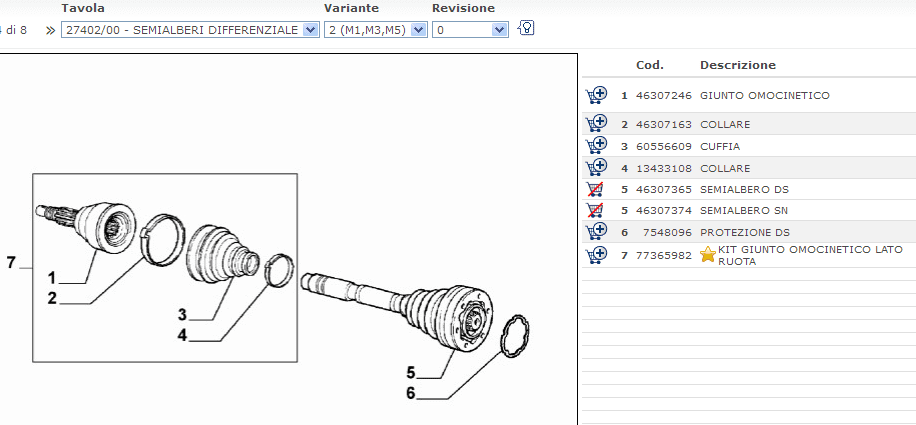Click crossed-out cart for SEMIALBERO SN
916x425 pixels.
click(x=595, y=210)
